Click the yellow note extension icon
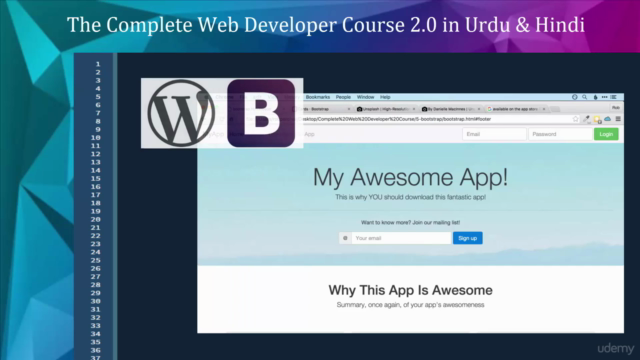The width and height of the screenshot is (640, 360). pos(597,119)
